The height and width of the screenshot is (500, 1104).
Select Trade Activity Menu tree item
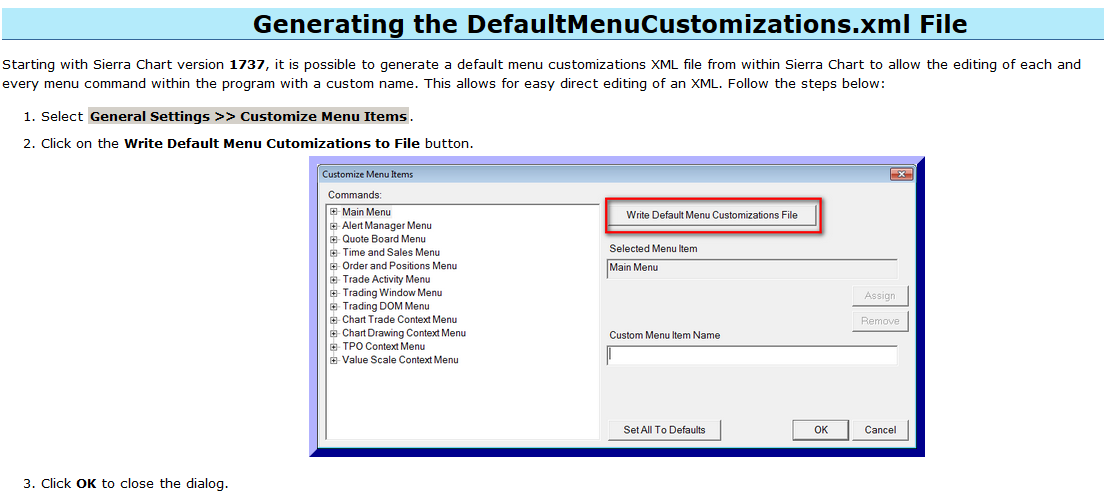pyautogui.click(x=386, y=279)
